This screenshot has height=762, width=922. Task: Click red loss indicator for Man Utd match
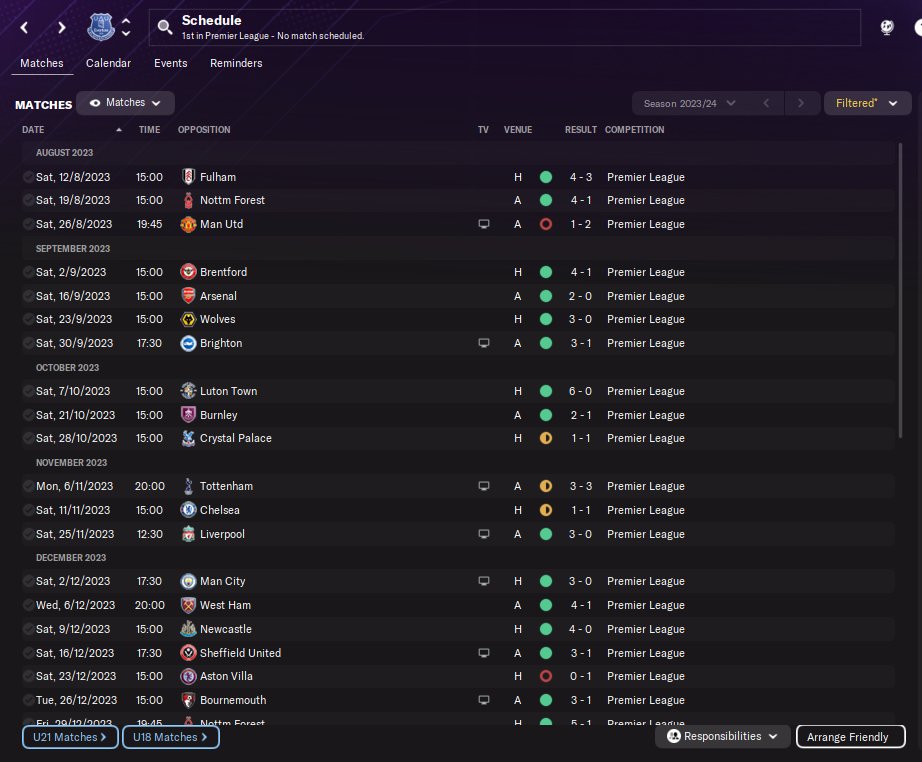point(546,224)
